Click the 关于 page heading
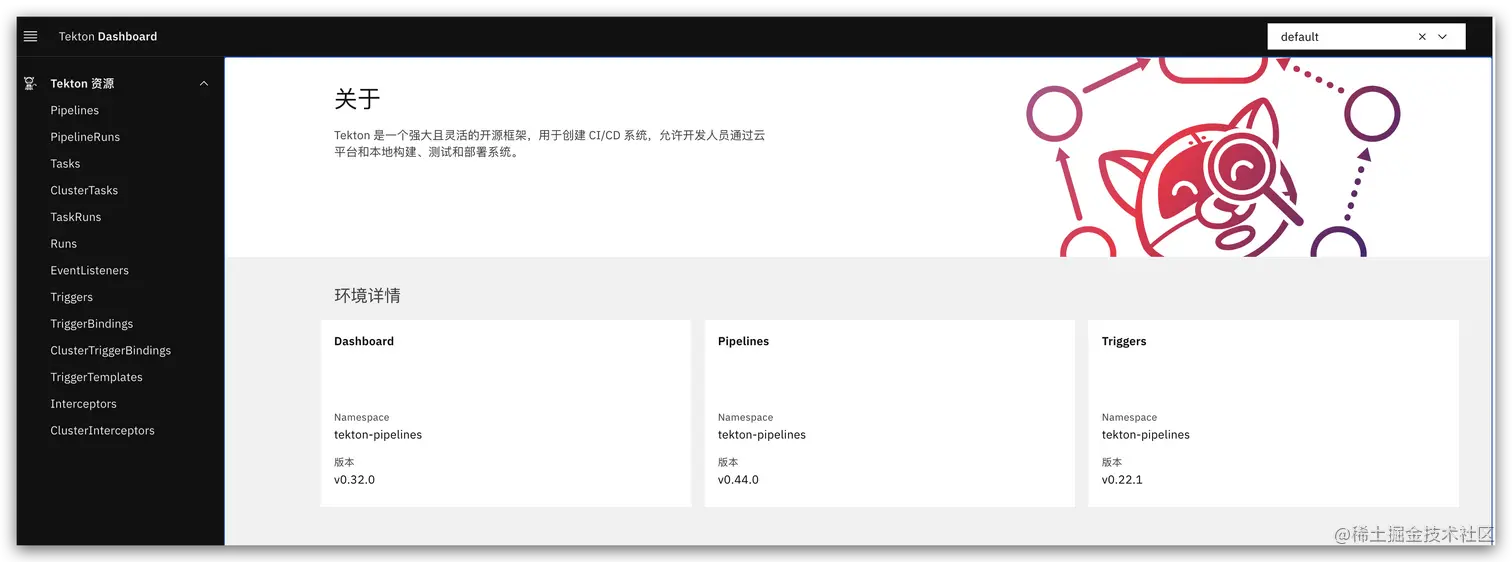 tap(357, 99)
